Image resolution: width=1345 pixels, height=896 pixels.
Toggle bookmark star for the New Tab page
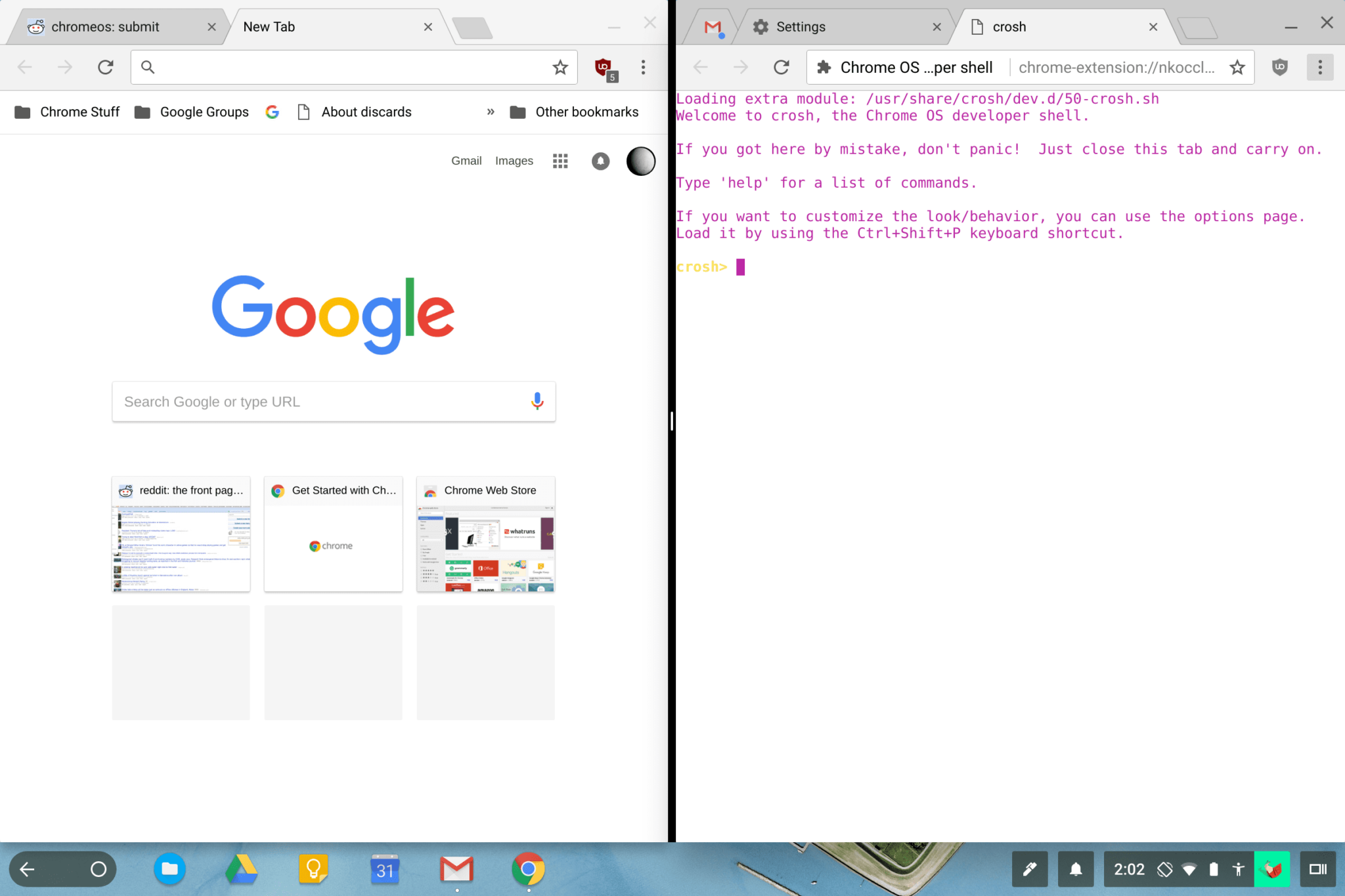(x=560, y=66)
